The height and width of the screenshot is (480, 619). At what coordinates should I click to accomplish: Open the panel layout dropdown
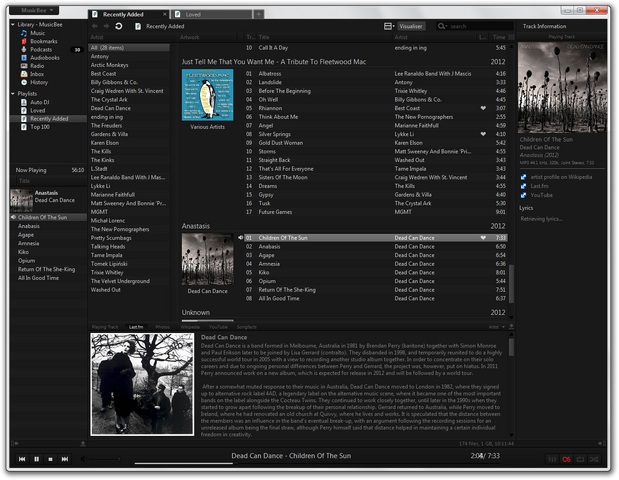coord(389,26)
